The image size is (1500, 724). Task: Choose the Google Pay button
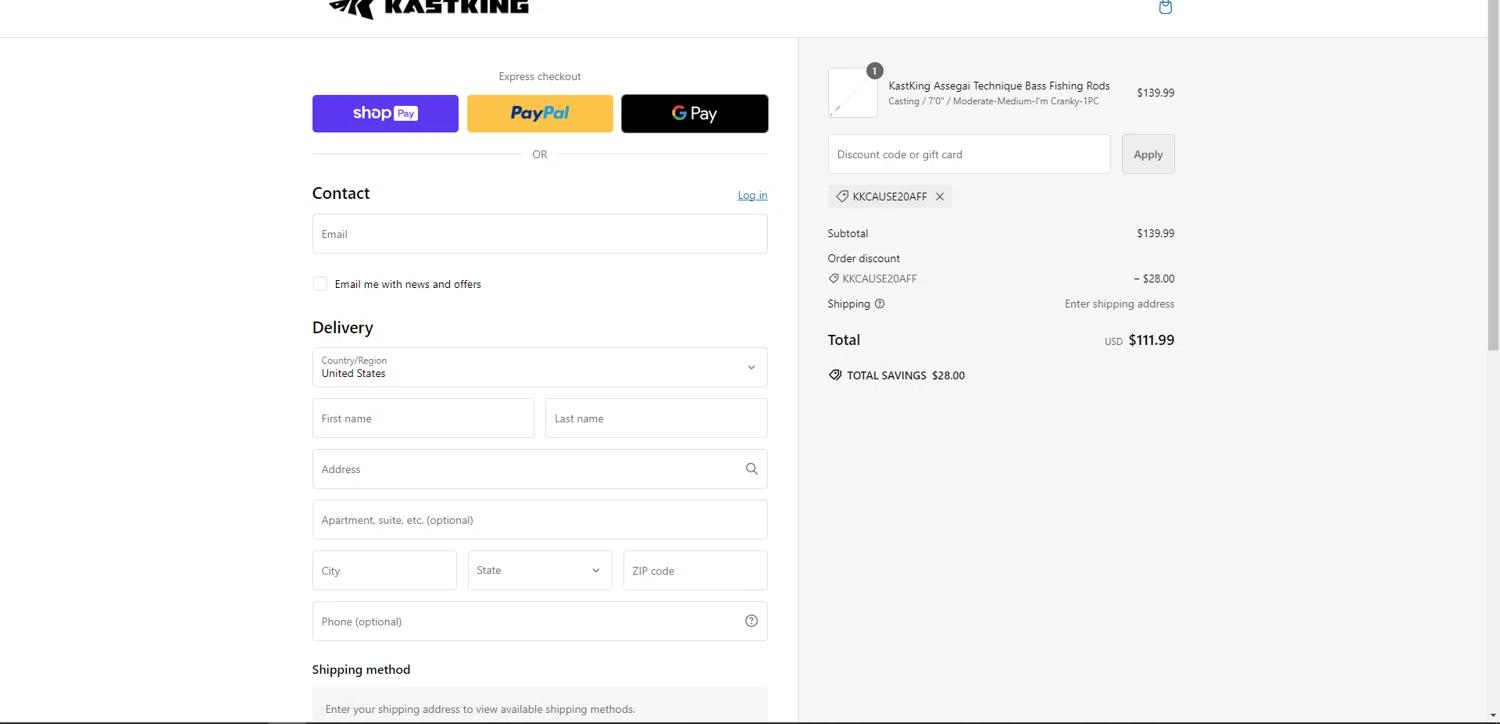point(695,114)
